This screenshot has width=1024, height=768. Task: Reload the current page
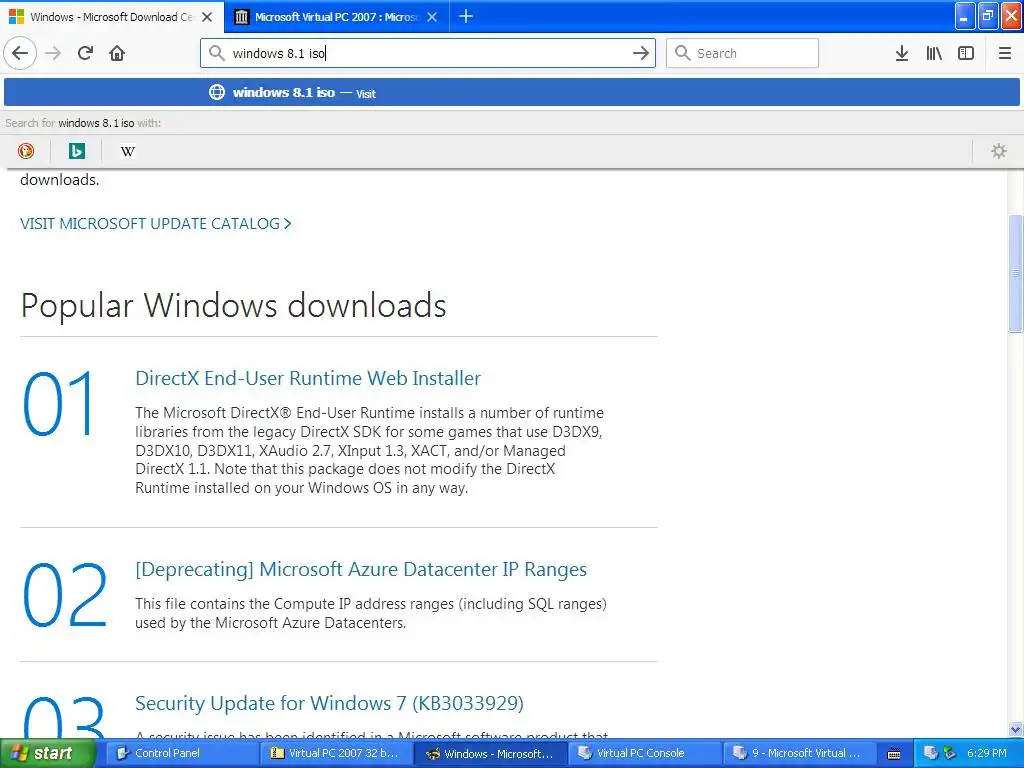(x=85, y=53)
